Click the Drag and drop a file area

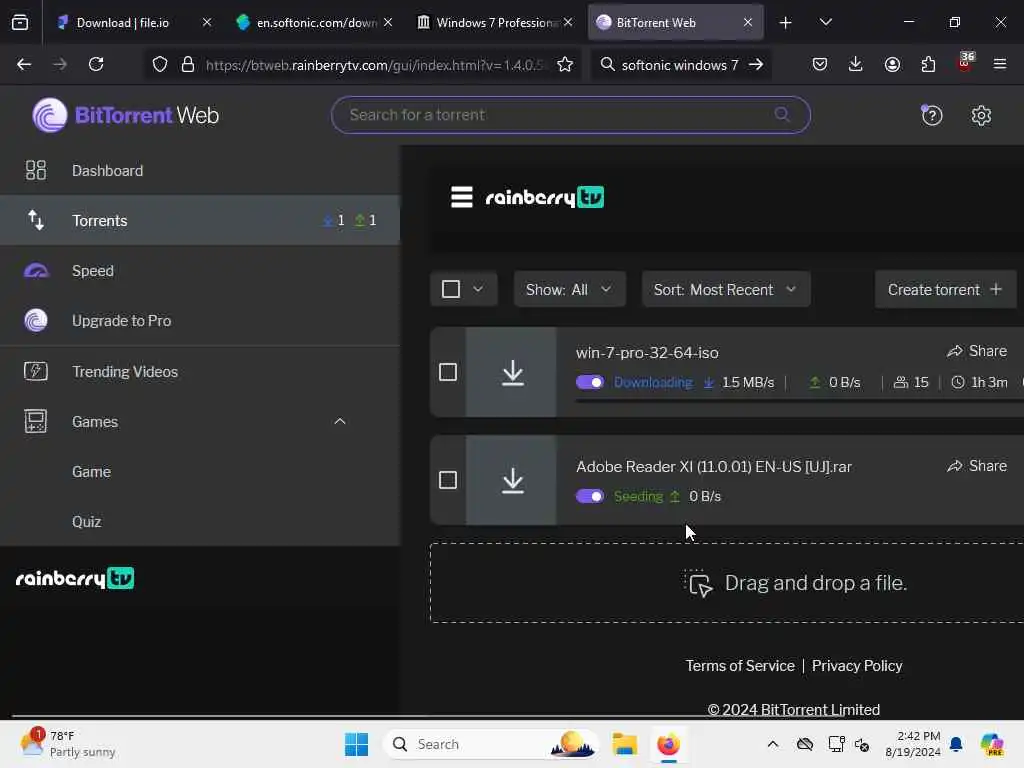pos(726,583)
